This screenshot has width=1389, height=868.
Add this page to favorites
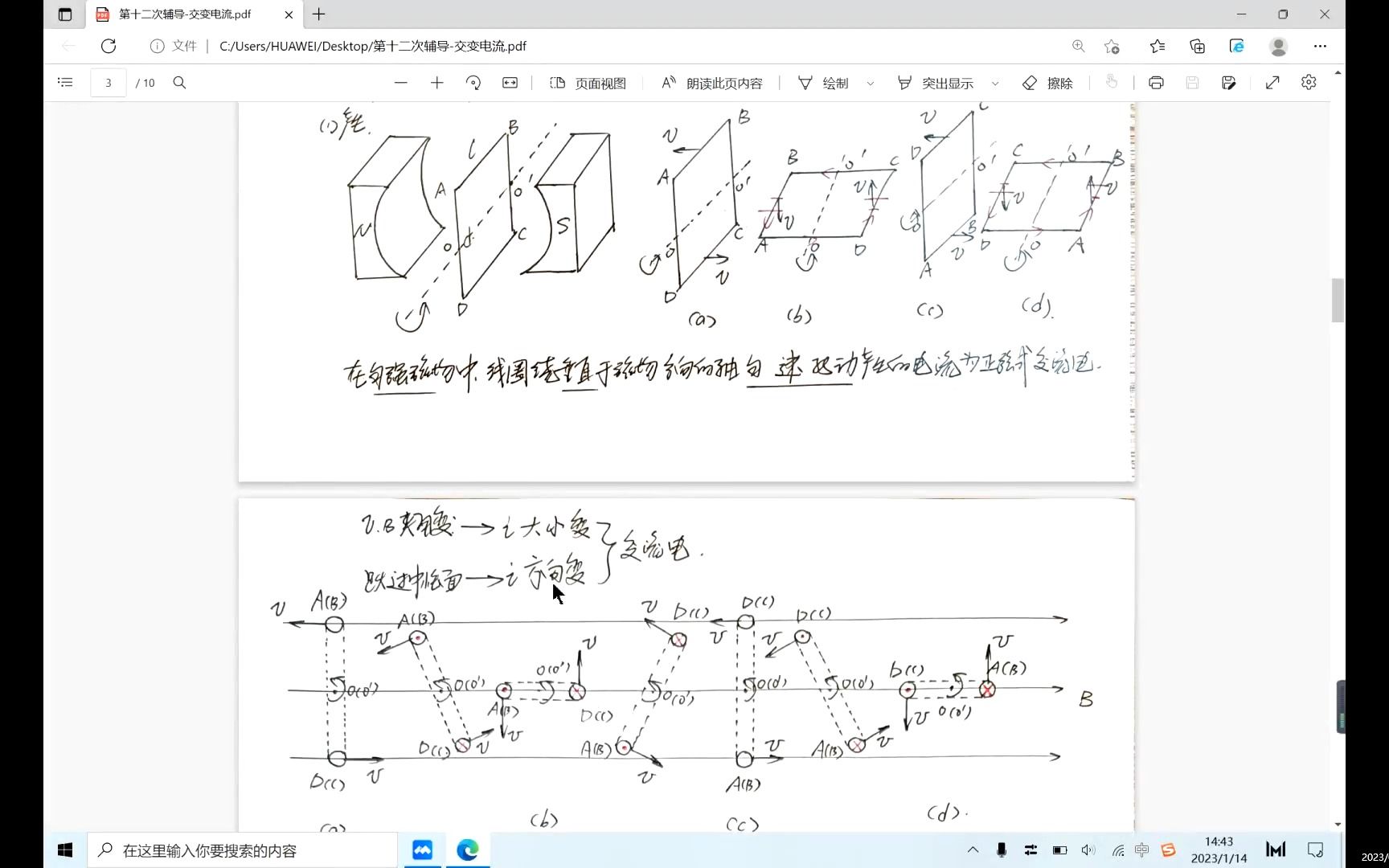point(1112,47)
